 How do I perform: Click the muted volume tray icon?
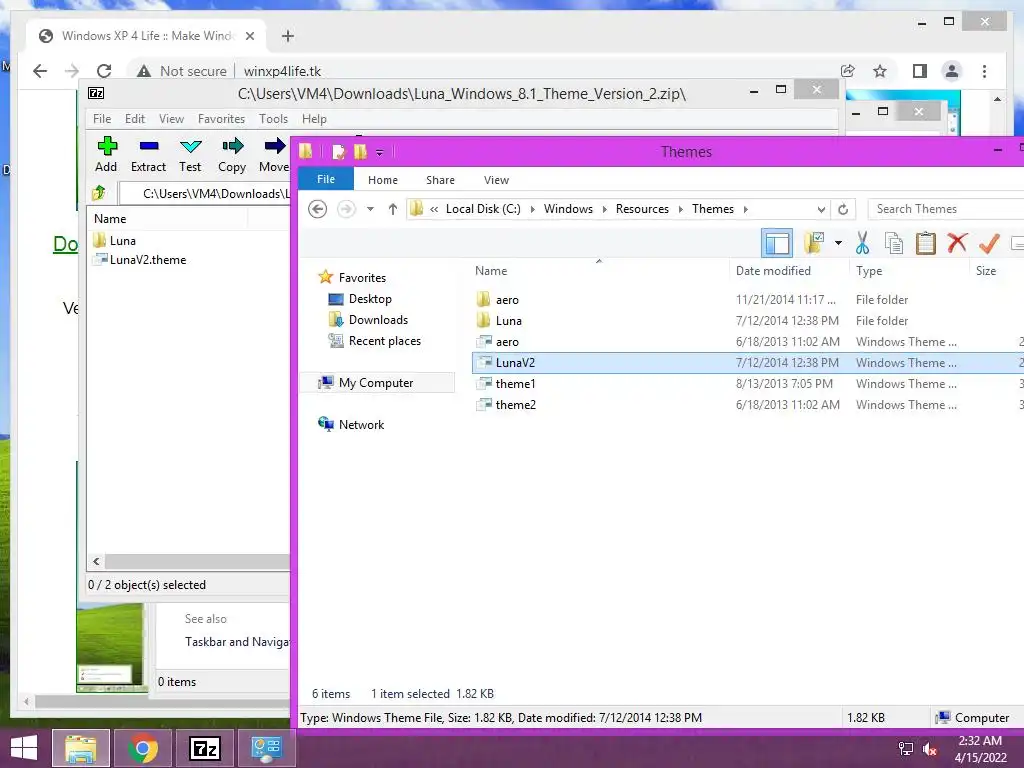930,749
